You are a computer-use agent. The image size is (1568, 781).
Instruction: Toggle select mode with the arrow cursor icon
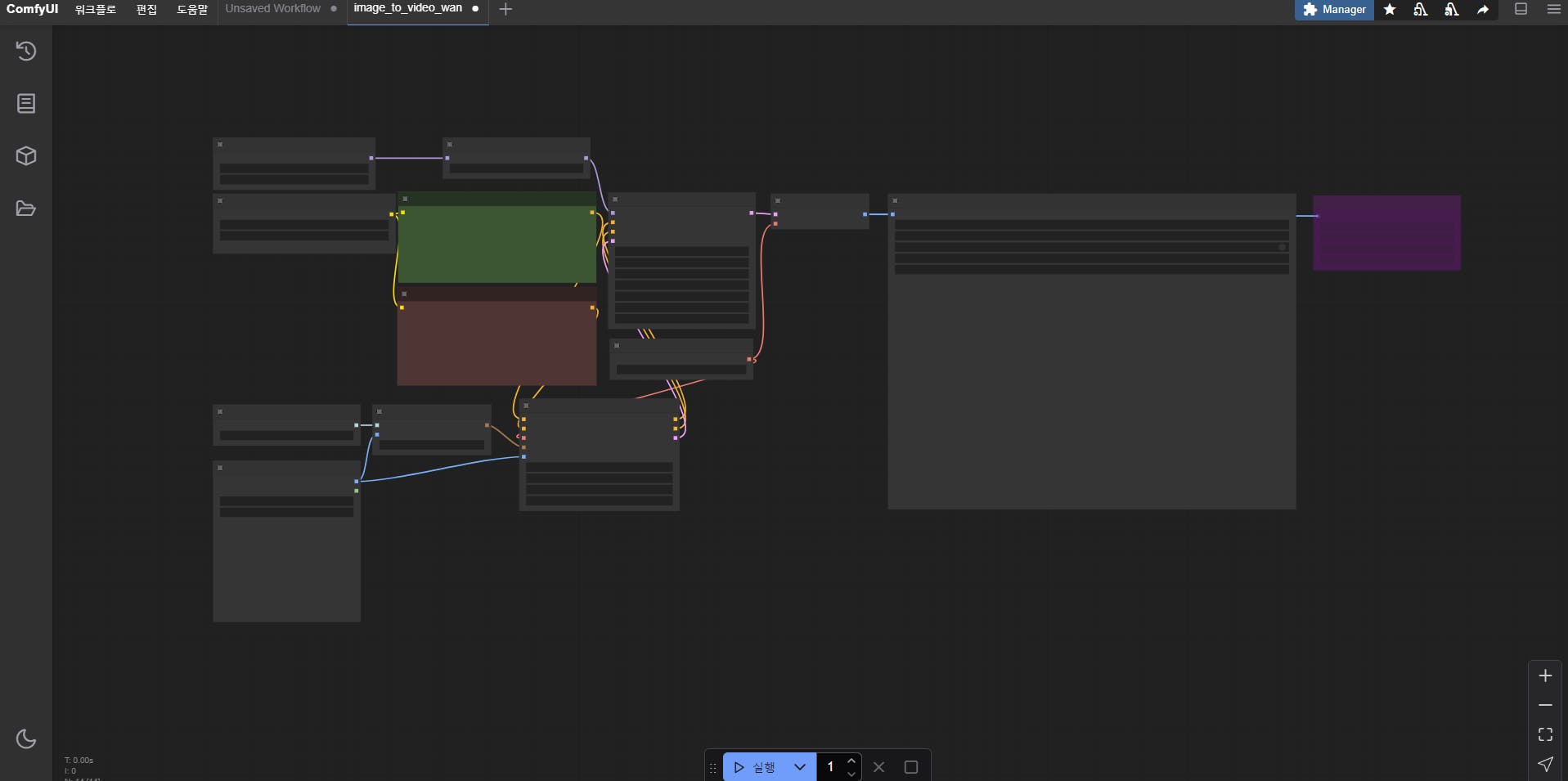pos(1545,764)
